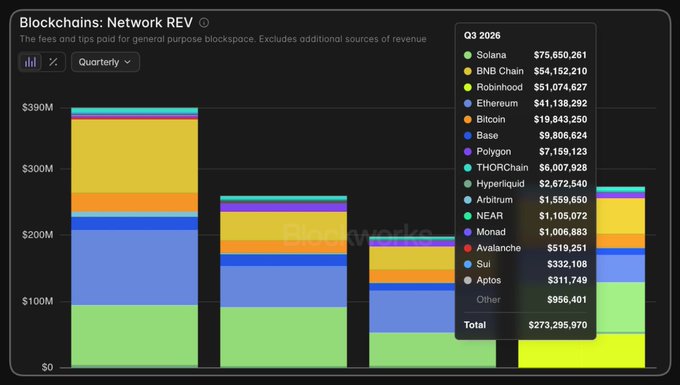Click the Monad legend dot

tap(468, 232)
